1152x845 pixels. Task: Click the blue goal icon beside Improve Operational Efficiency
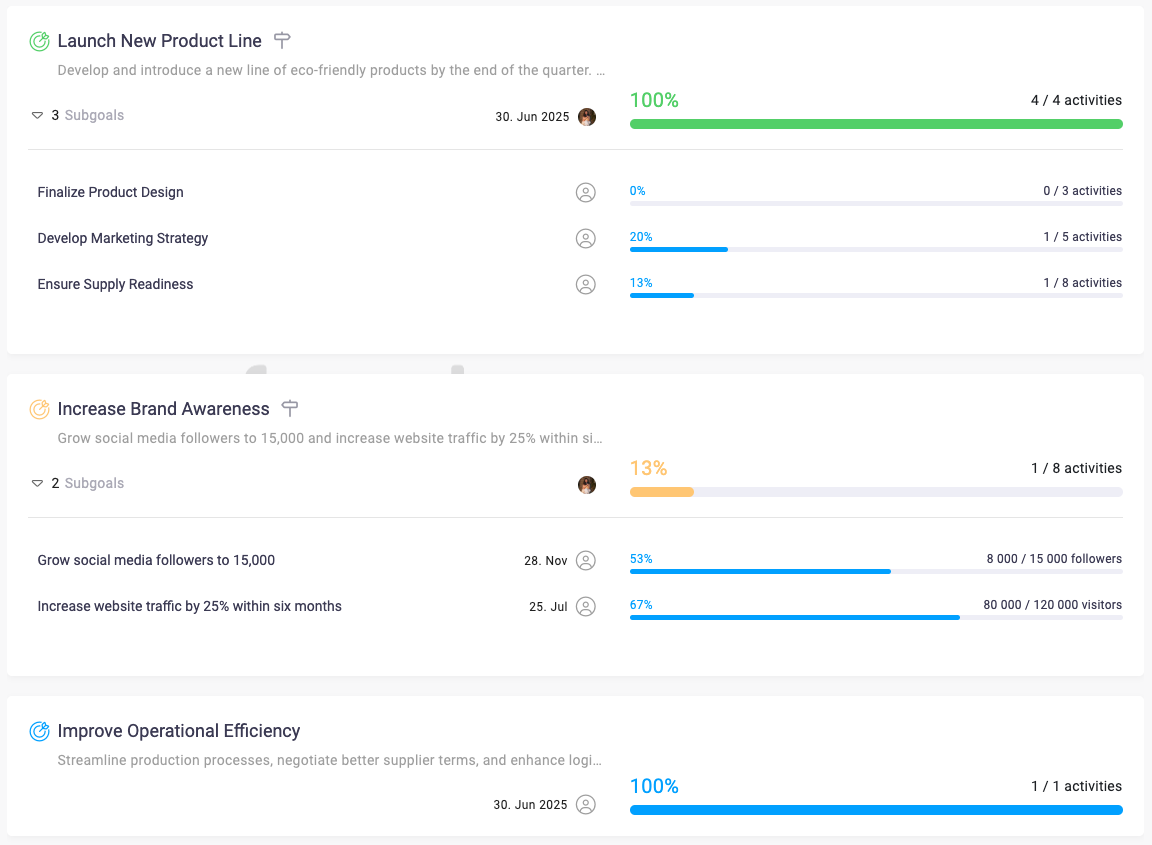click(x=39, y=731)
